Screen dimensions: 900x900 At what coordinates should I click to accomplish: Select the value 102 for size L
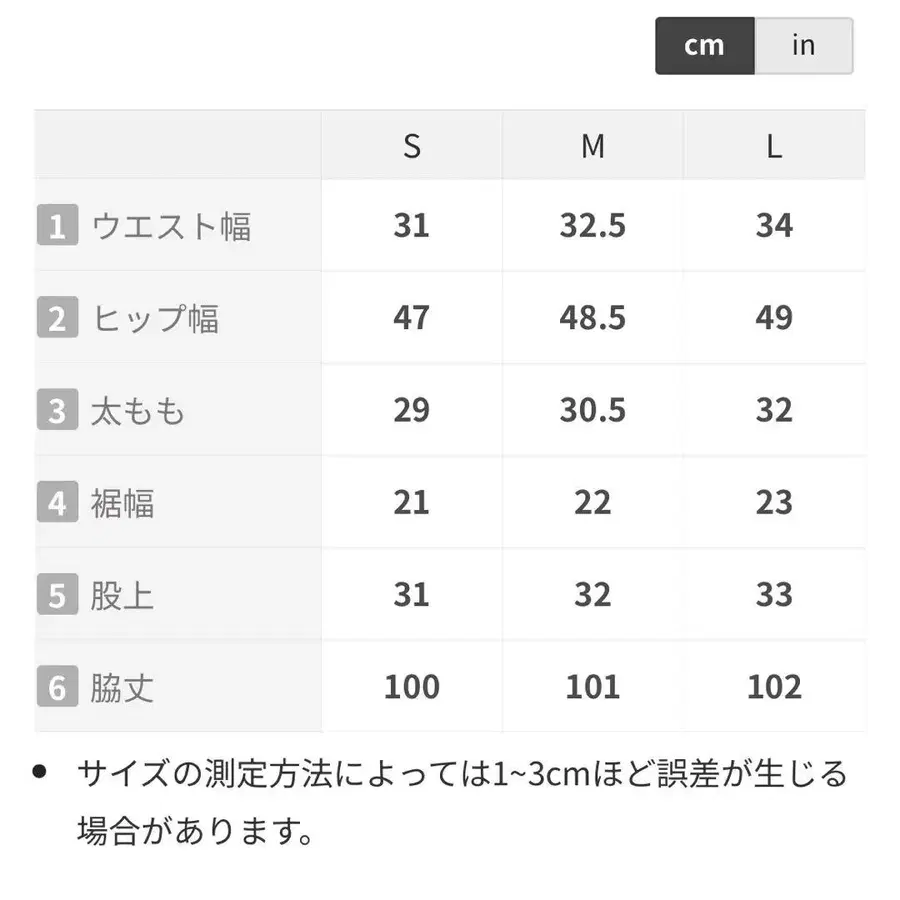(774, 686)
